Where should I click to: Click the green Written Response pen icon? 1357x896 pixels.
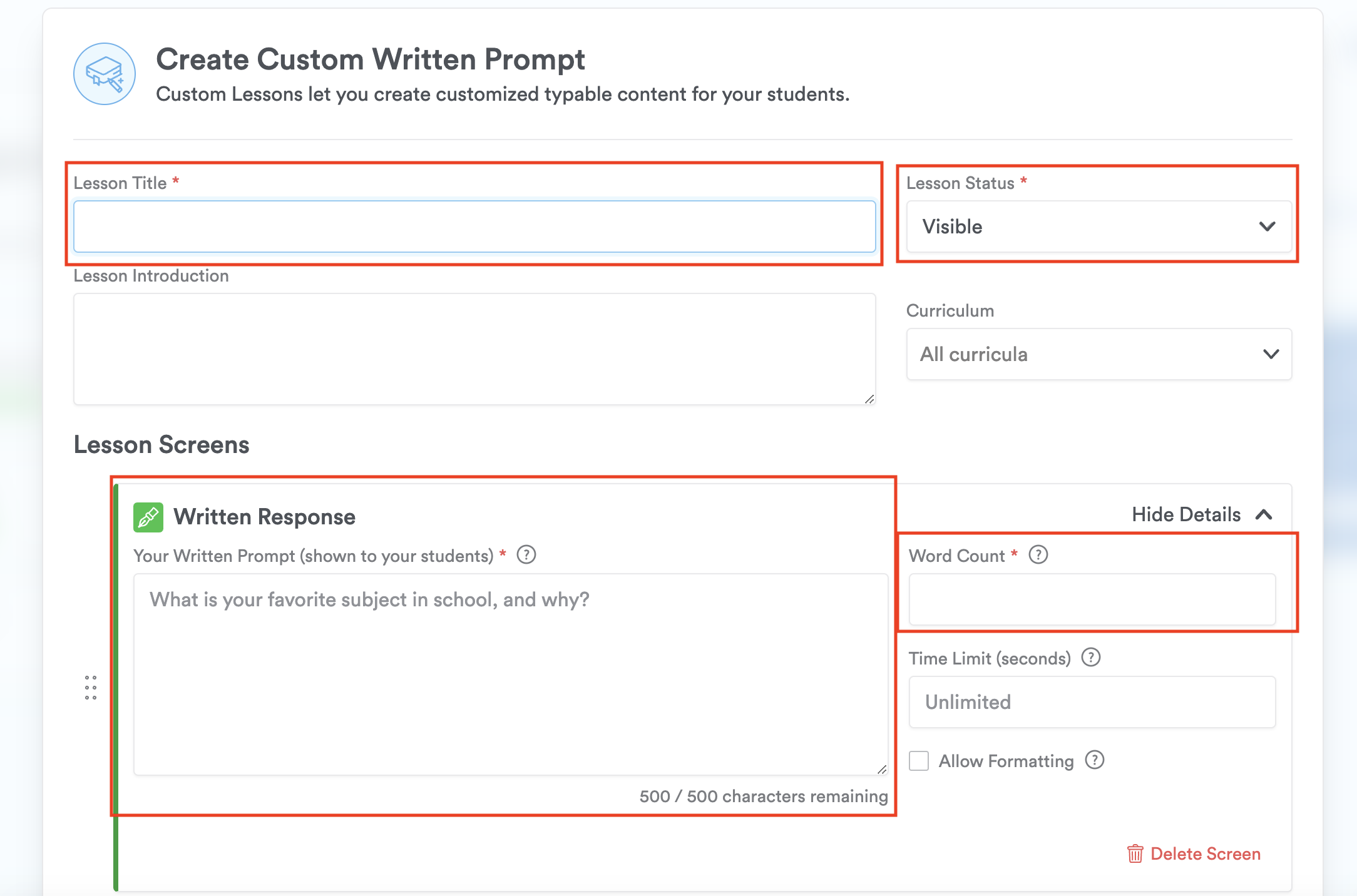148,517
